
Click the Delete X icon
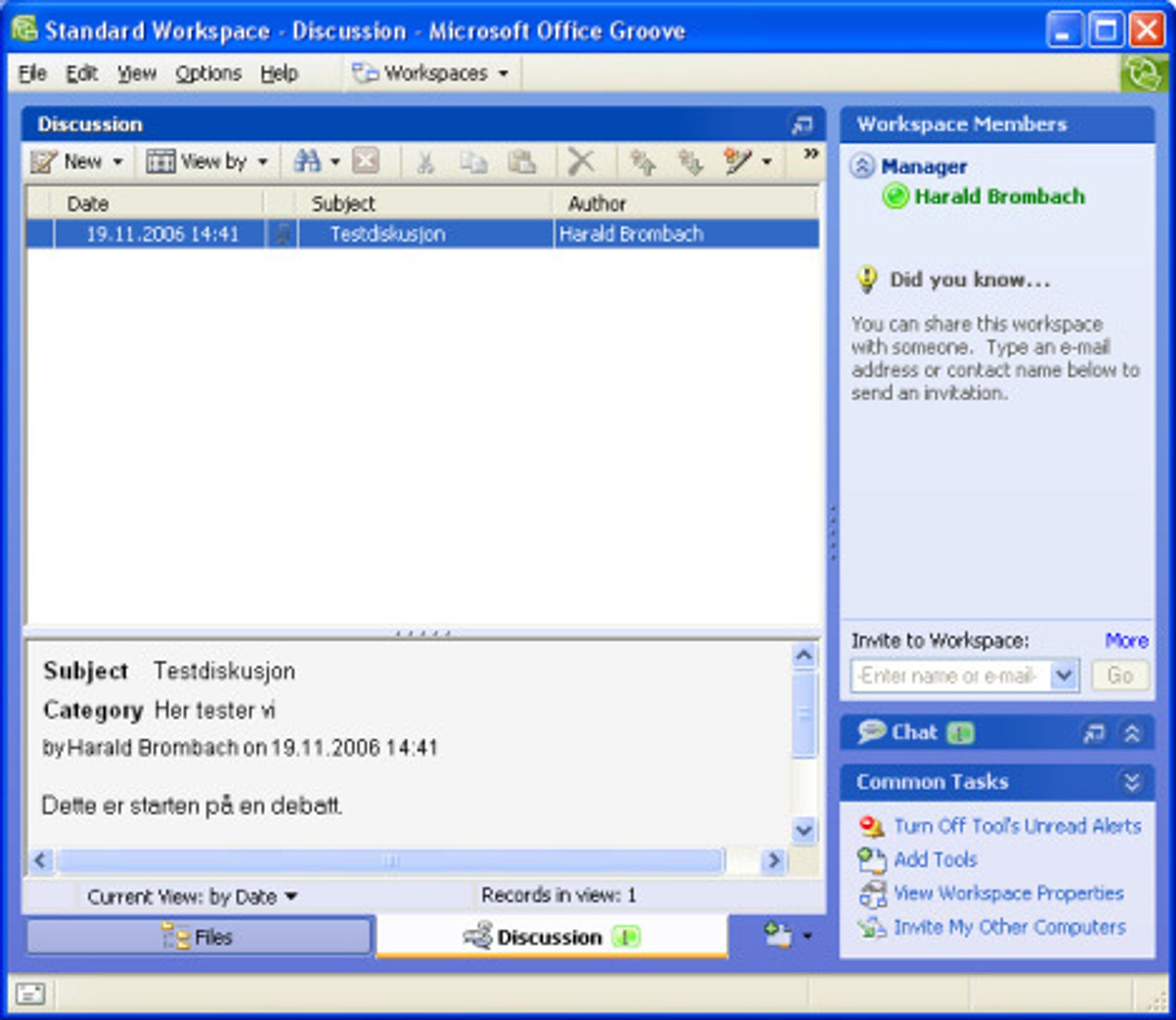coord(581,161)
